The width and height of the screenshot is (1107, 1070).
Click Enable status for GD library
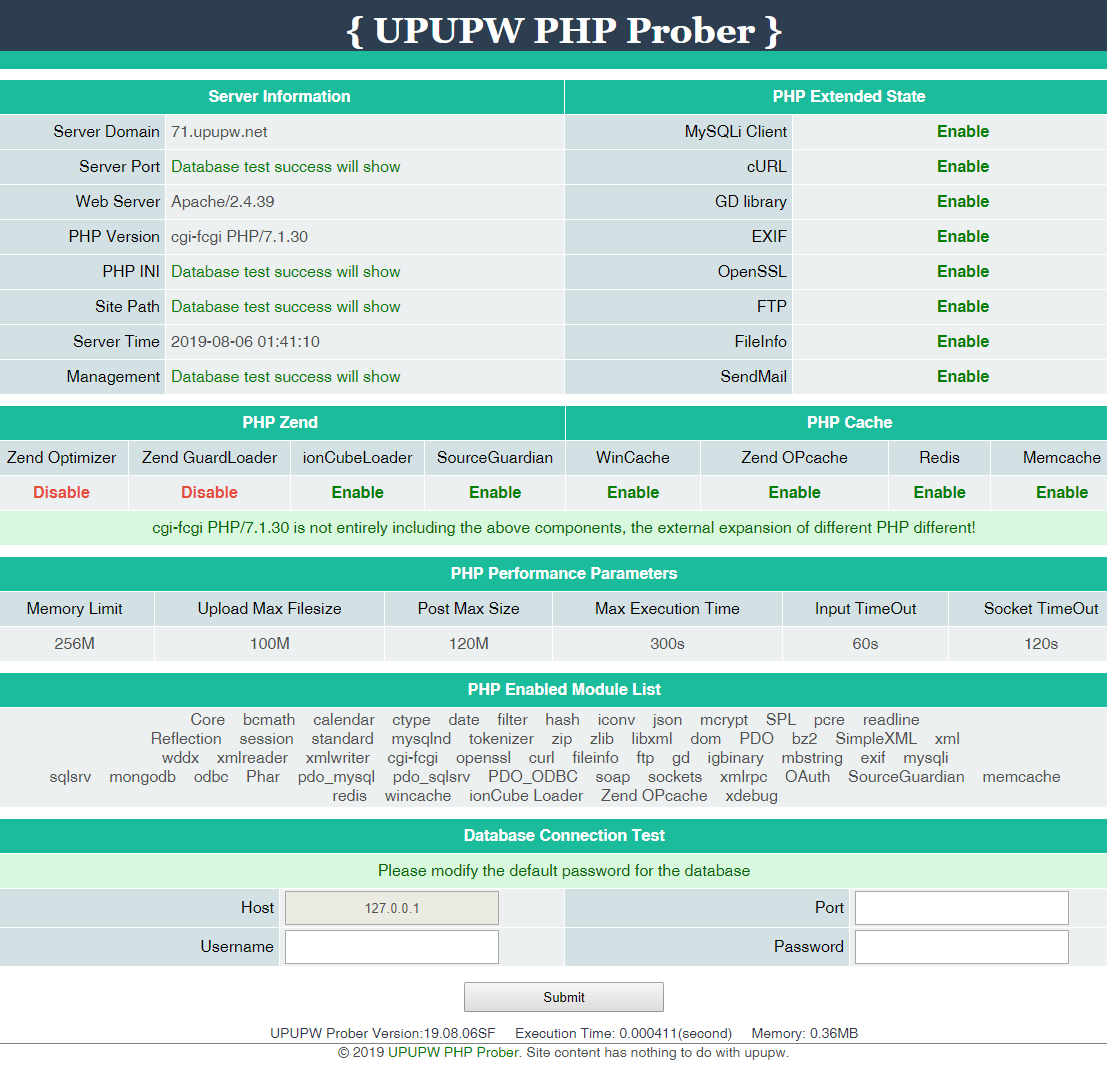pos(962,202)
